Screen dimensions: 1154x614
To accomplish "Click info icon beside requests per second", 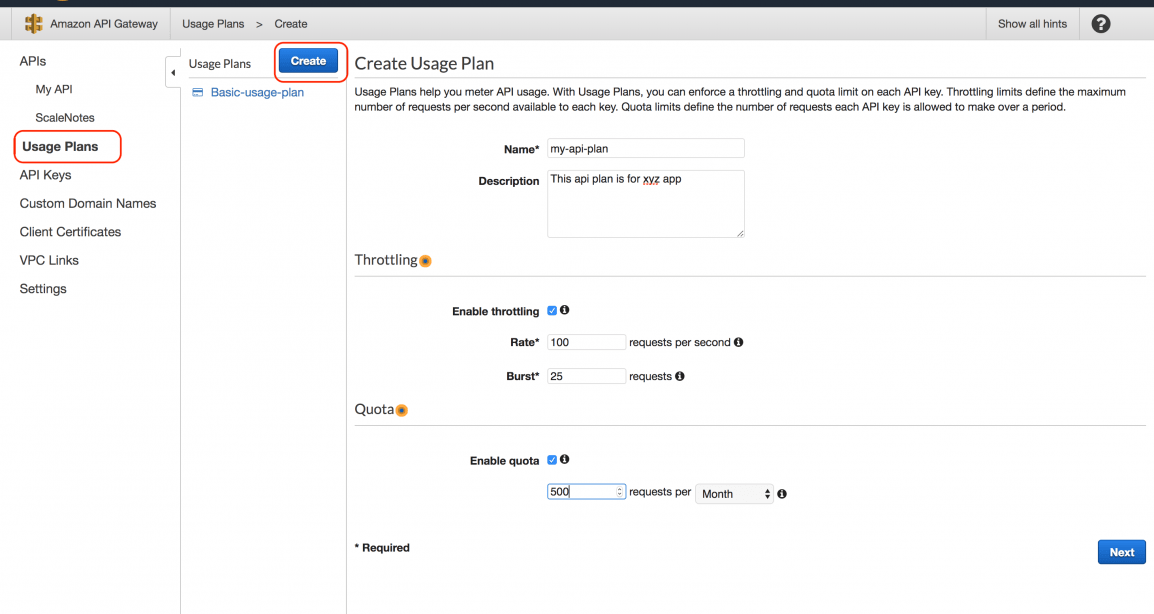I will click(738, 342).
